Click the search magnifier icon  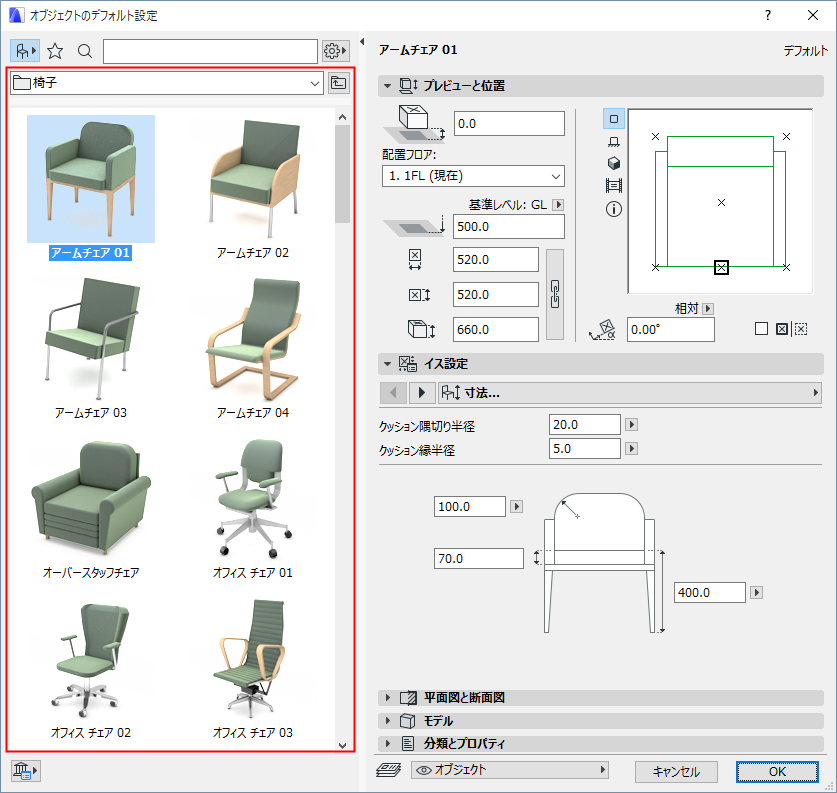(84, 51)
